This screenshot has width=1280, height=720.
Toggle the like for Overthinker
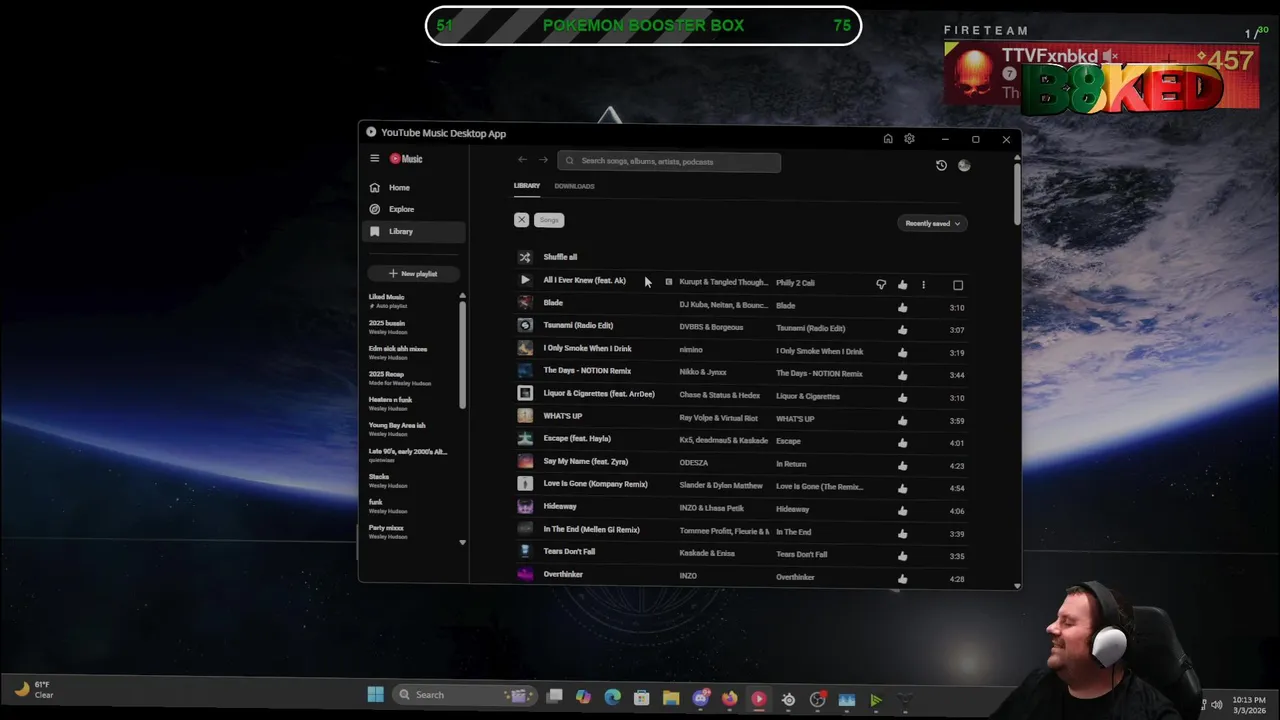click(x=903, y=579)
